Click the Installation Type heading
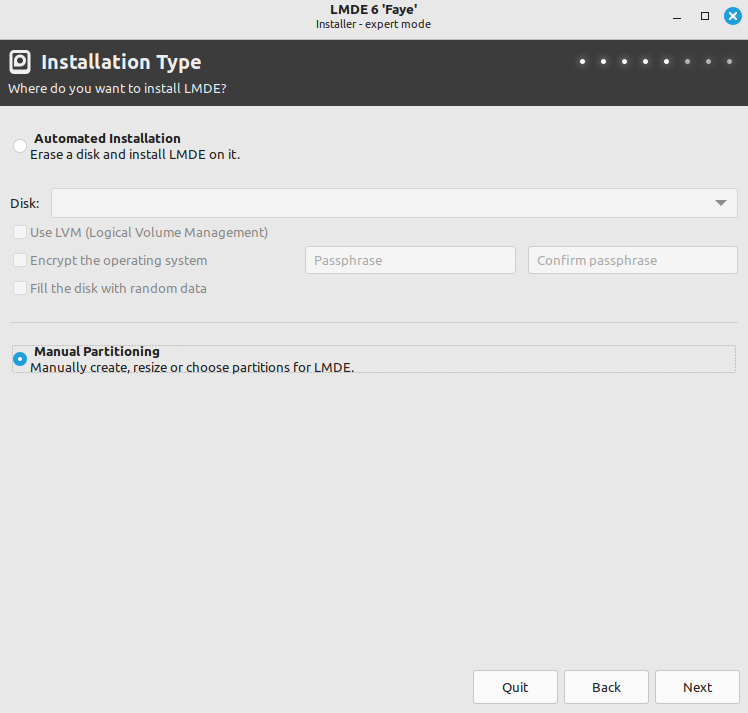748x713 pixels. pos(121,62)
